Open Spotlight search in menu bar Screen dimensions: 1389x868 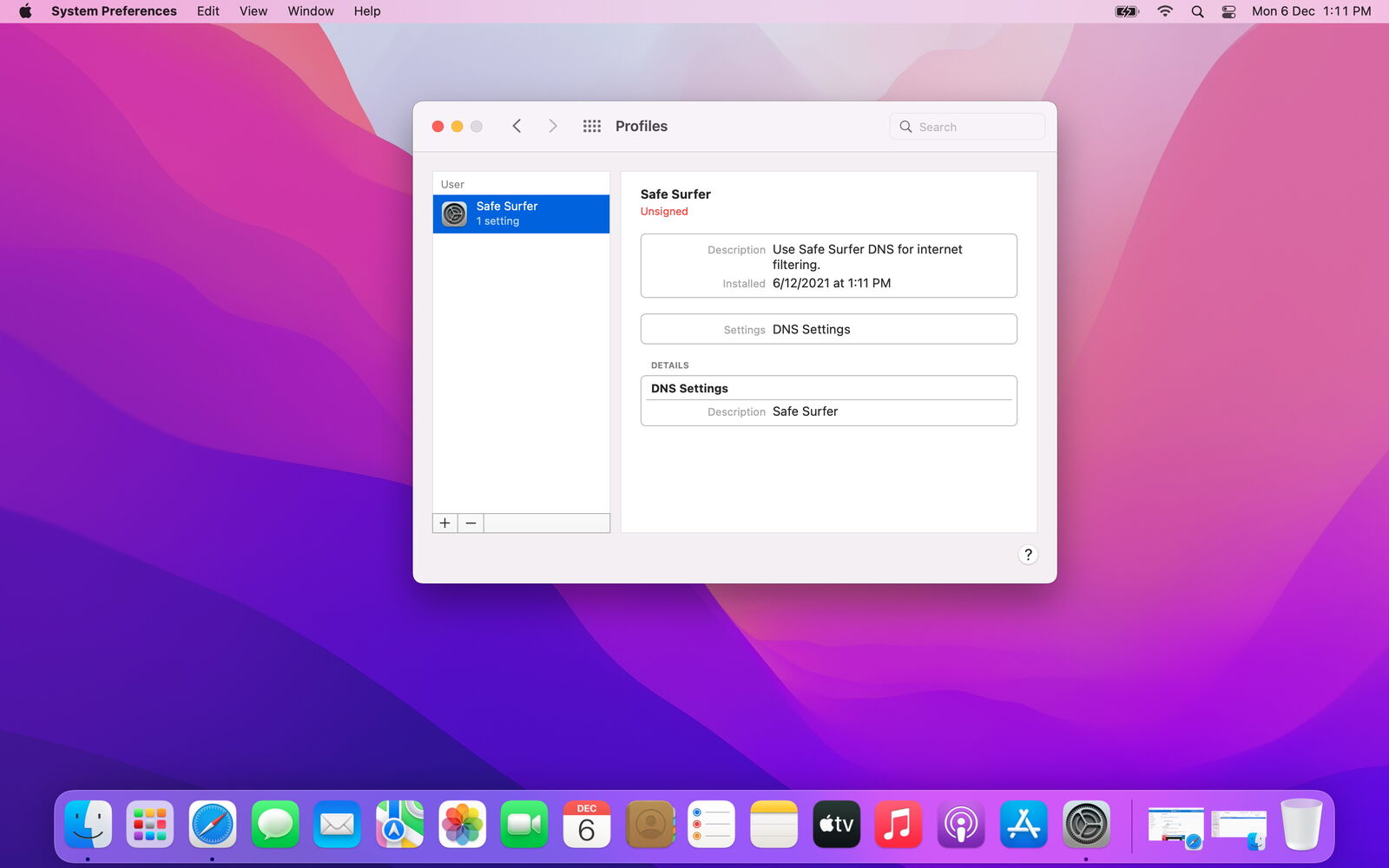click(x=1197, y=11)
